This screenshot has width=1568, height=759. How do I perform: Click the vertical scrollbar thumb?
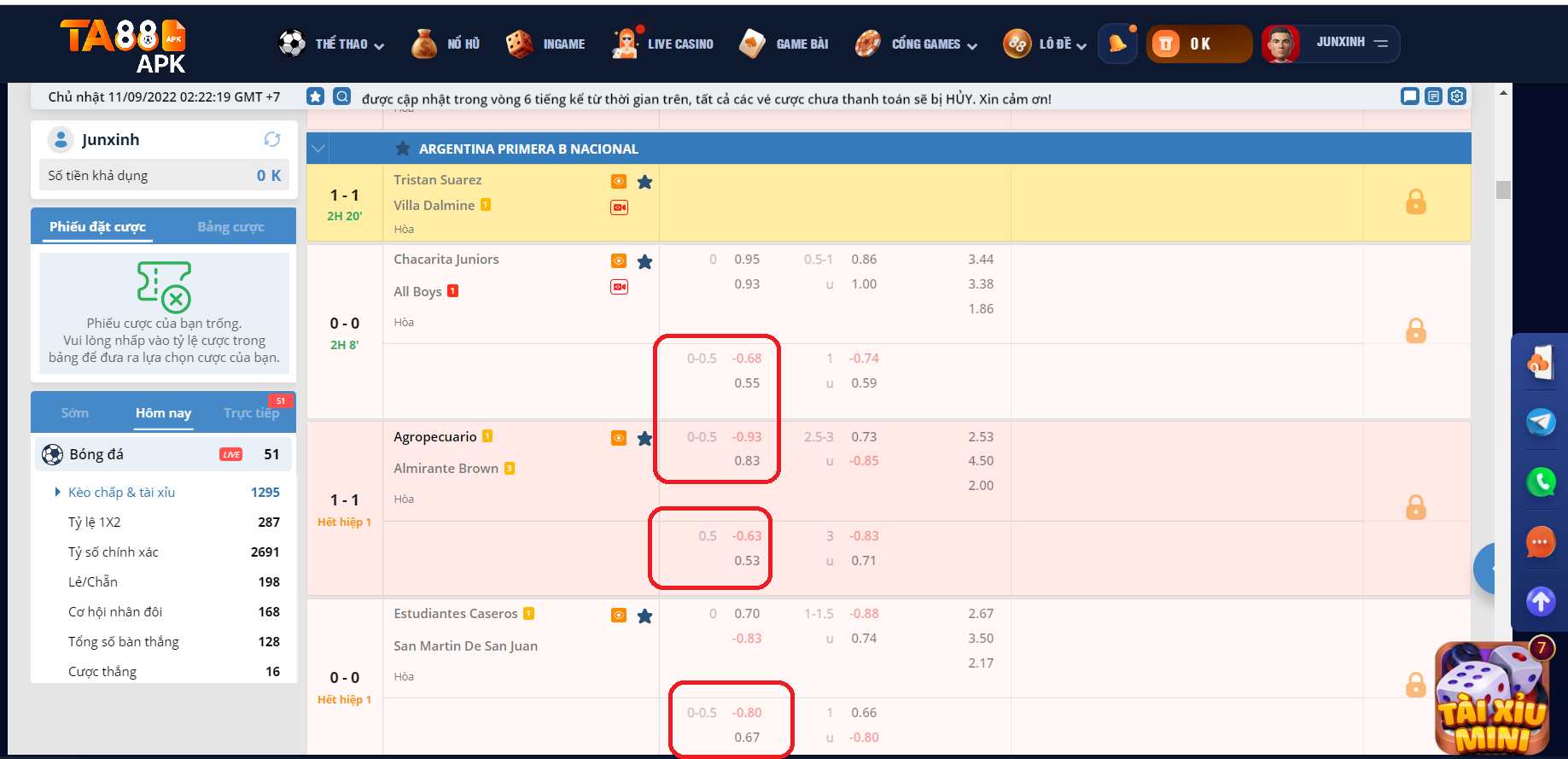tap(1503, 190)
